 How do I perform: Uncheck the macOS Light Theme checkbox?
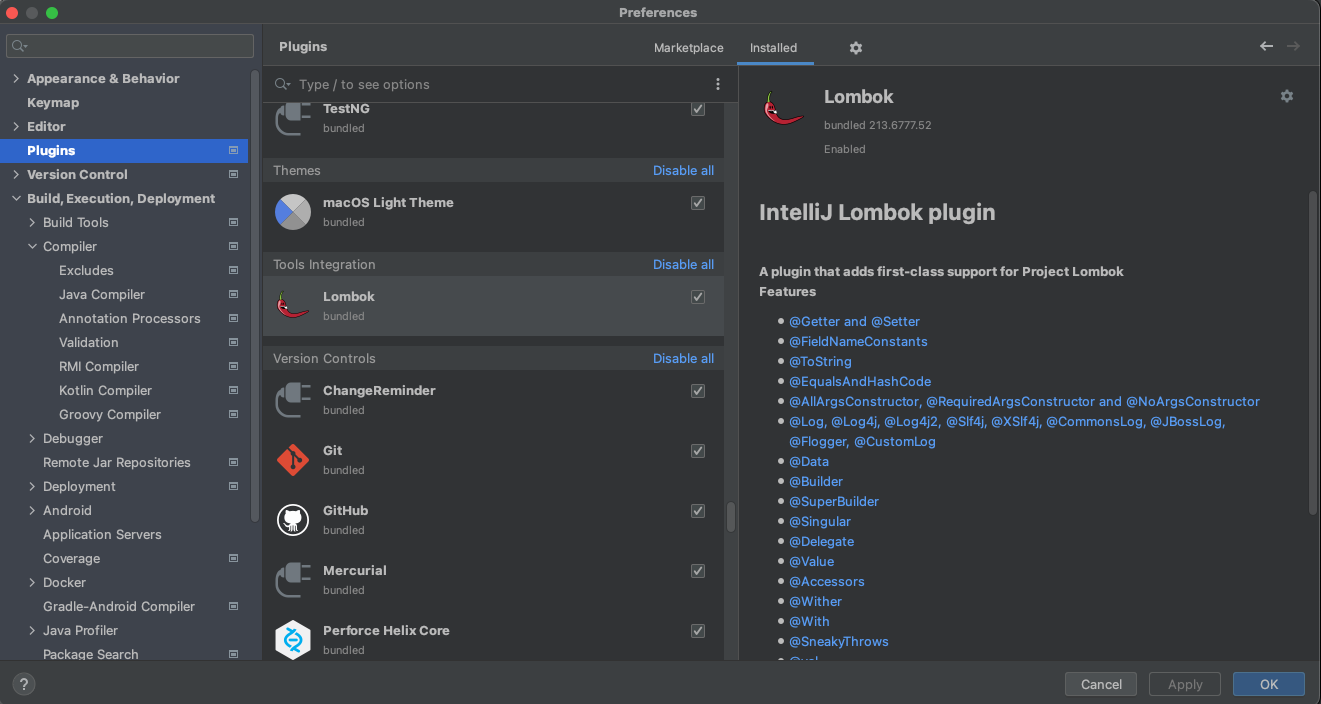(x=698, y=203)
